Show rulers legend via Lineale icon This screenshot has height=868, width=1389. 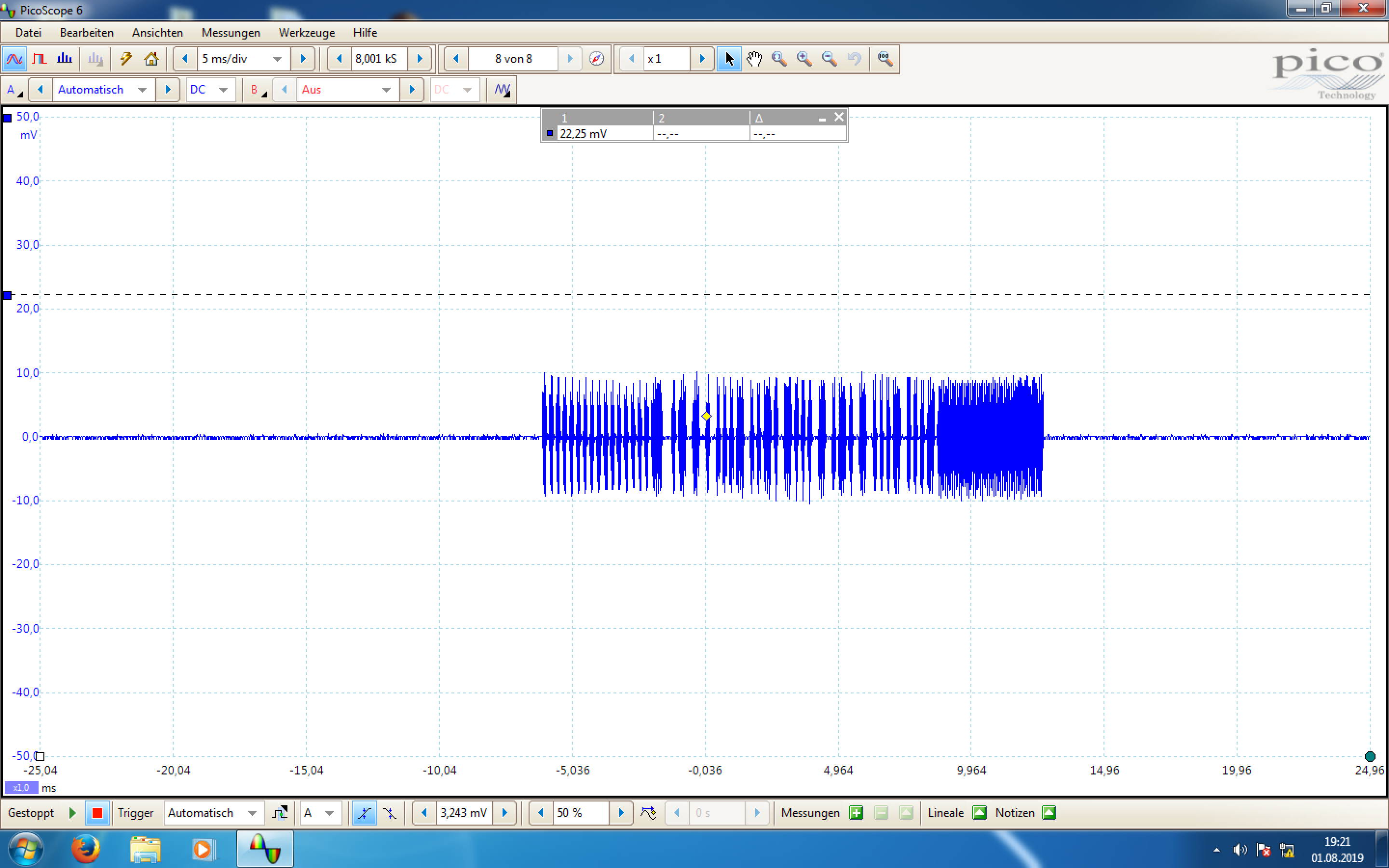point(979,813)
